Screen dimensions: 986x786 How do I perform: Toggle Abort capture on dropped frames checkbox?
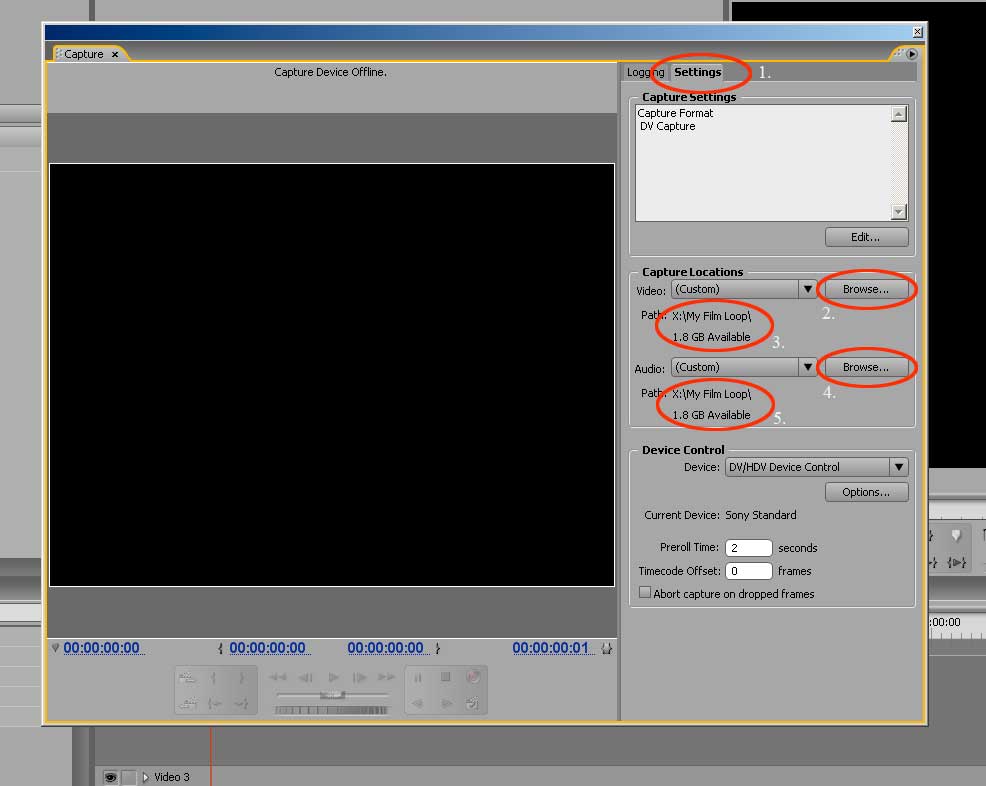tap(645, 592)
